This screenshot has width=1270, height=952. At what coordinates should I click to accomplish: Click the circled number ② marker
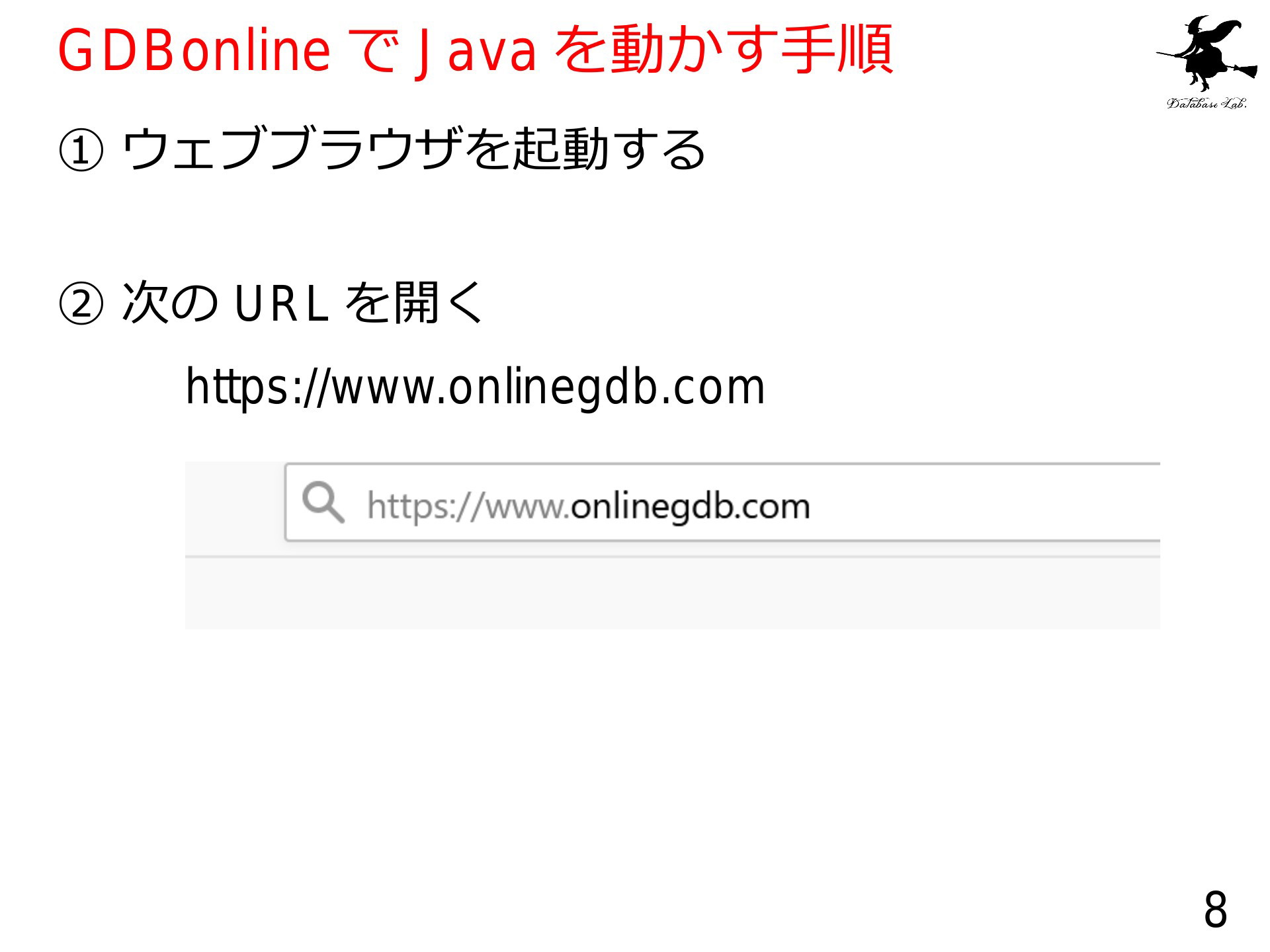pyautogui.click(x=81, y=304)
